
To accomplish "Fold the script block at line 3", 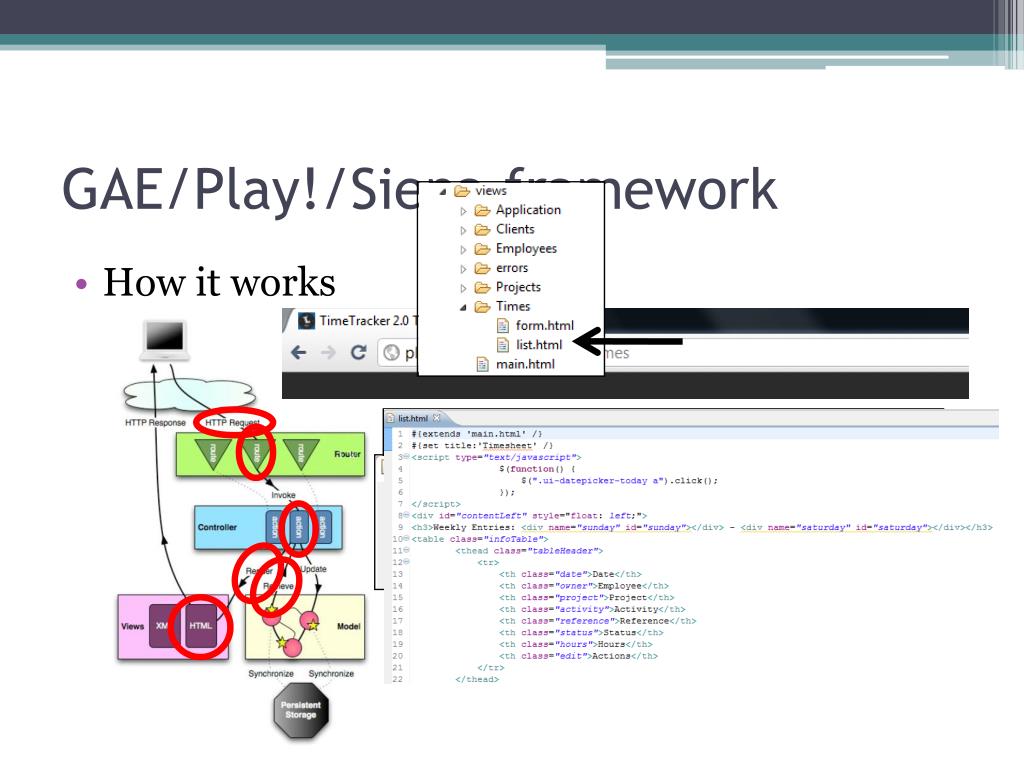I will 406,457.
